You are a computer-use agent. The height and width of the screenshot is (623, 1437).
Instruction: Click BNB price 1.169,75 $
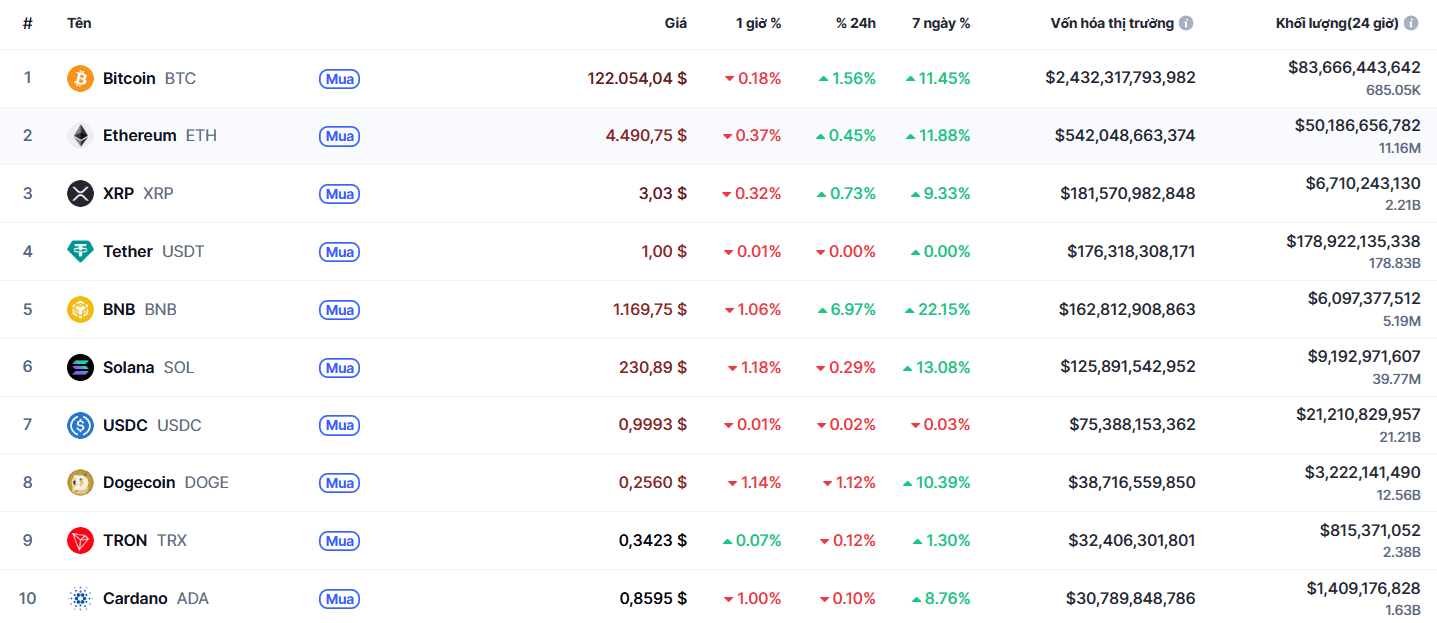(650, 310)
